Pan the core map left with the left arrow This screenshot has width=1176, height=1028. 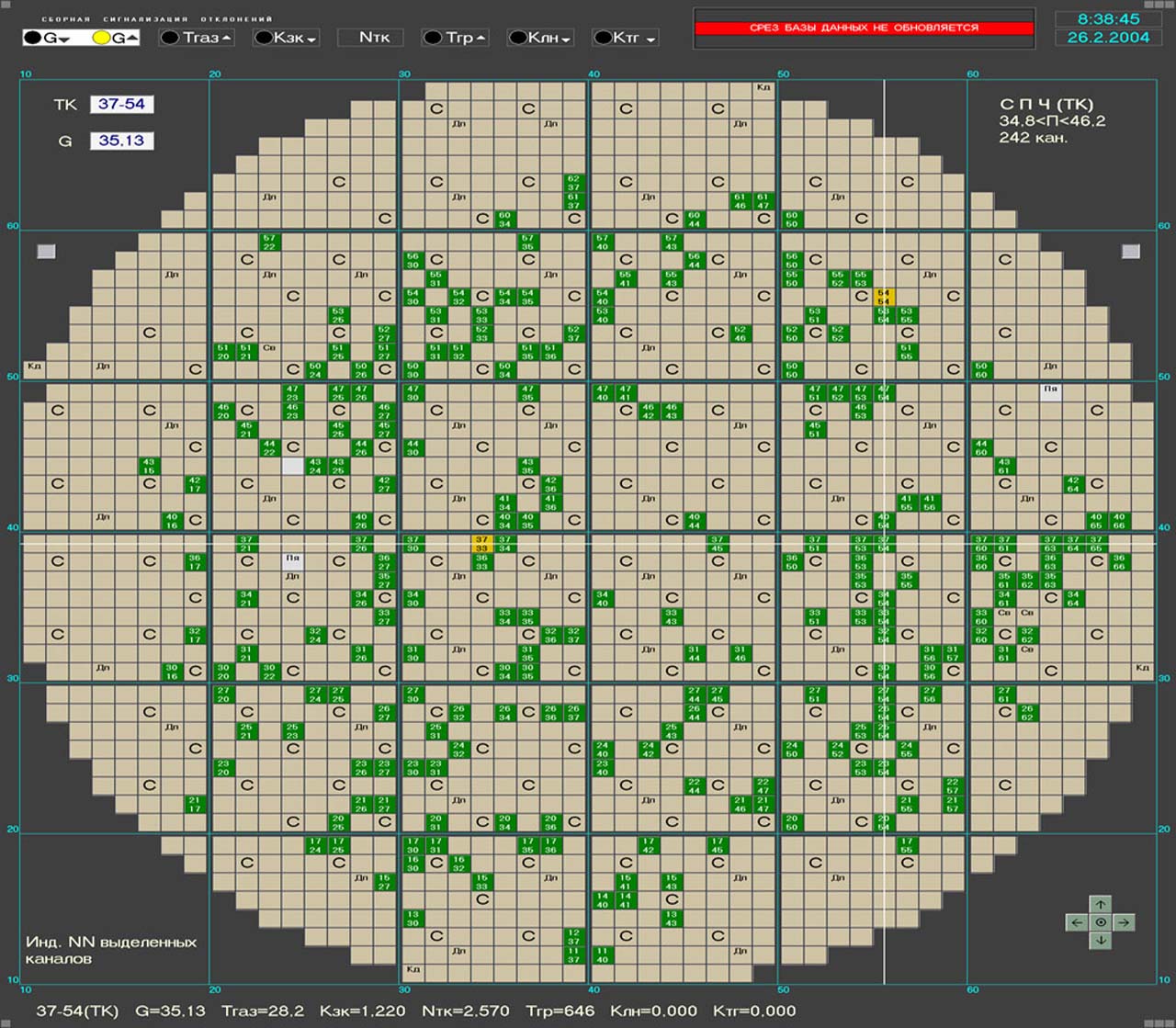point(1078,922)
